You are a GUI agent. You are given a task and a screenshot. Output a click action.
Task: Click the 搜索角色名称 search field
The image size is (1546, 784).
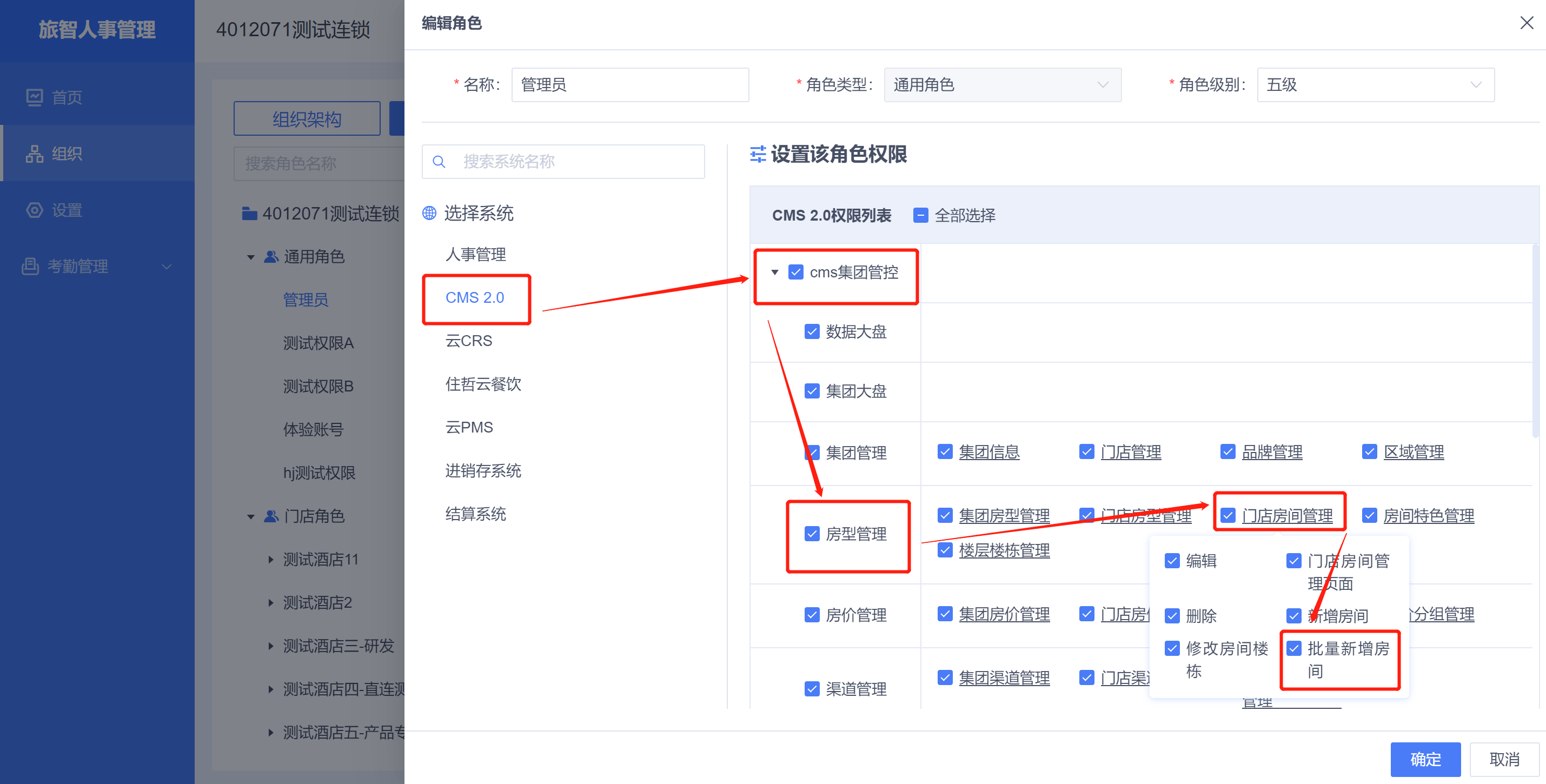[319, 163]
